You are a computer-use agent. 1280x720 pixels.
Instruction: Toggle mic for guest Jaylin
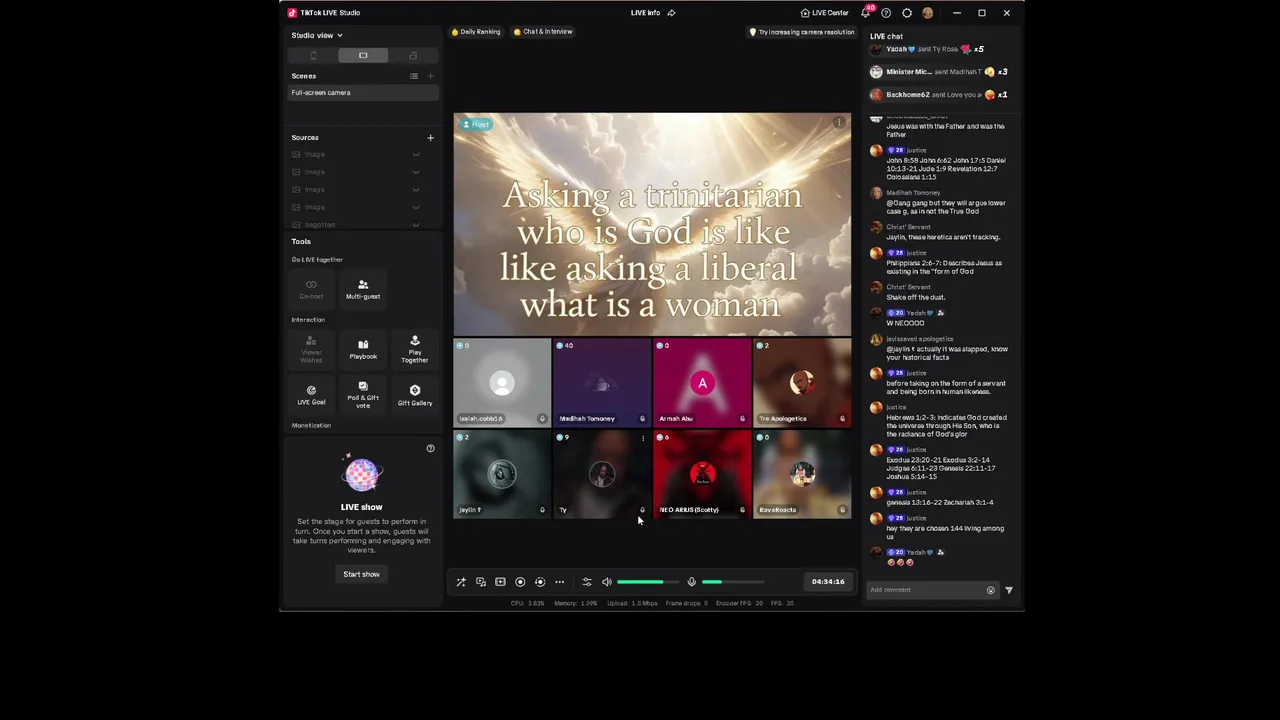click(542, 510)
